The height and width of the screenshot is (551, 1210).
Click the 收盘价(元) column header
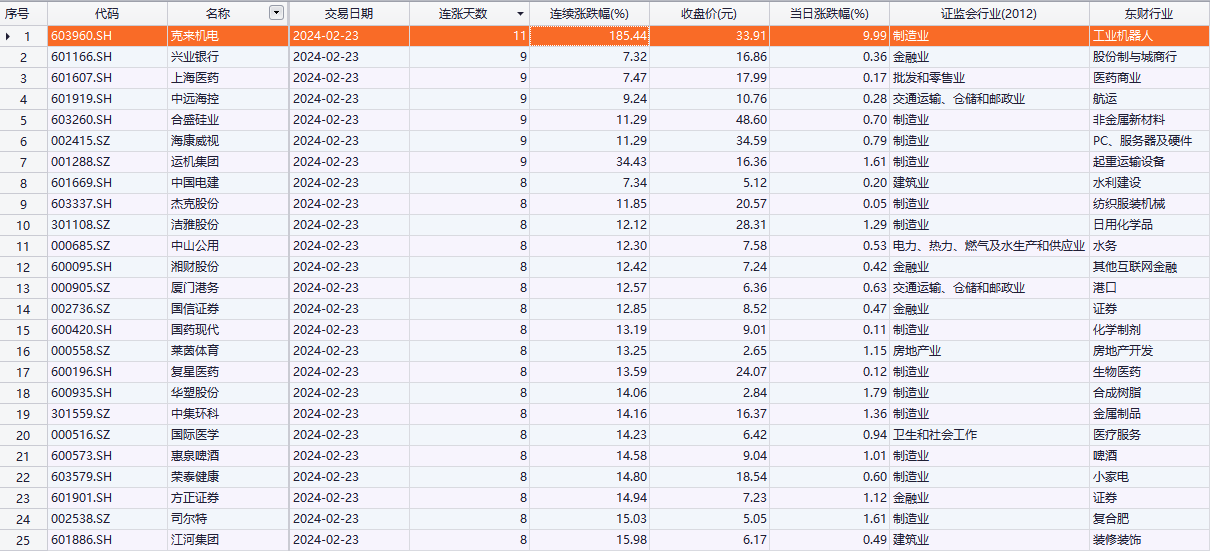tap(708, 14)
